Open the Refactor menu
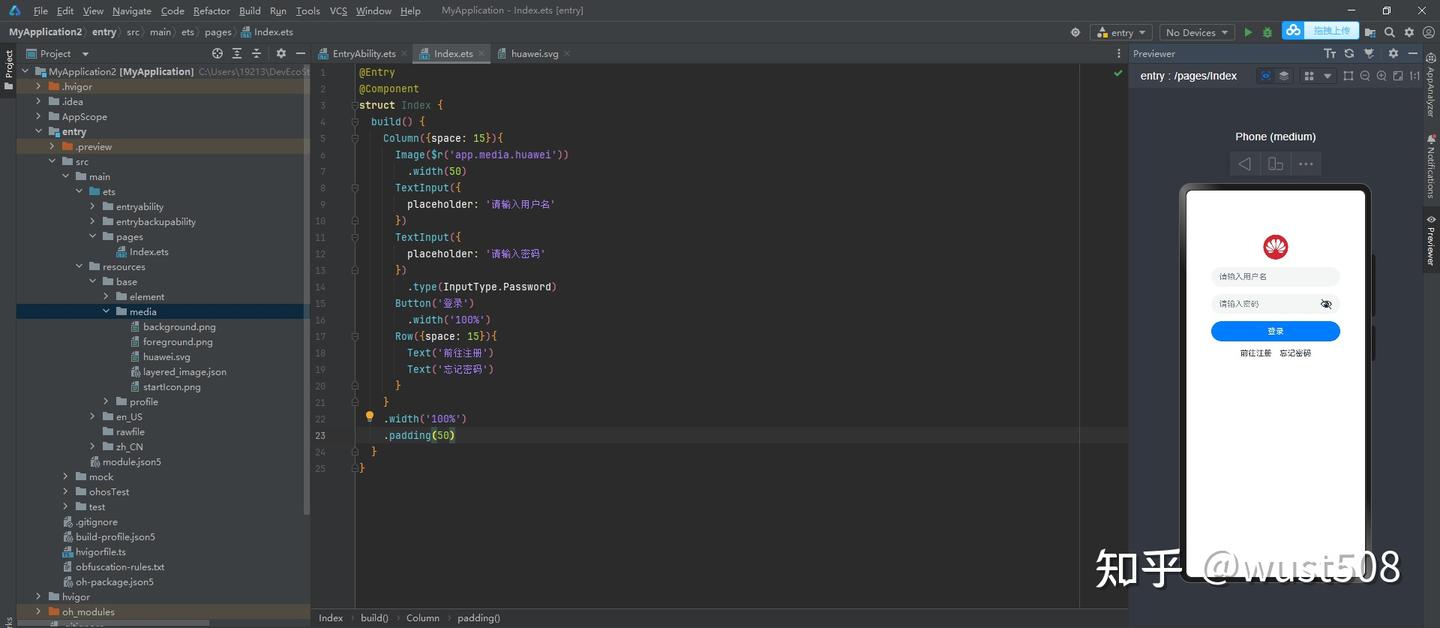1440x628 pixels. click(x=211, y=11)
